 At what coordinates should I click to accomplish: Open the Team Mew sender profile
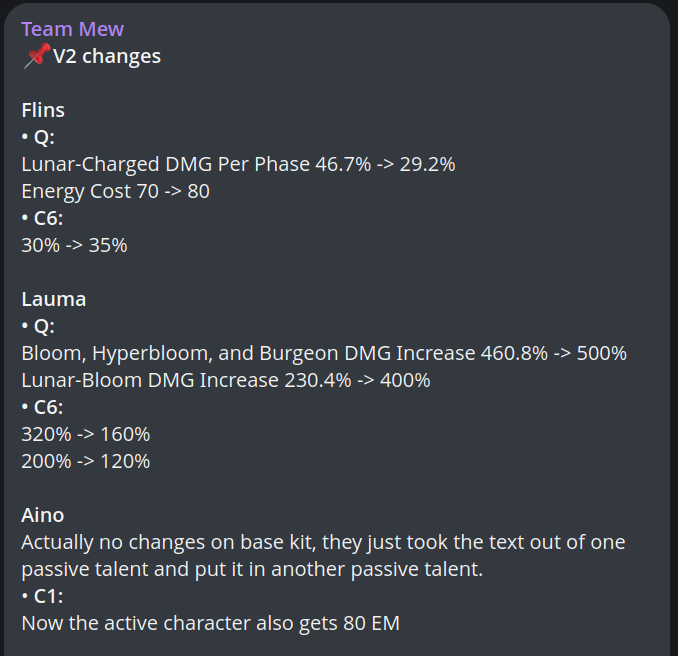72,29
